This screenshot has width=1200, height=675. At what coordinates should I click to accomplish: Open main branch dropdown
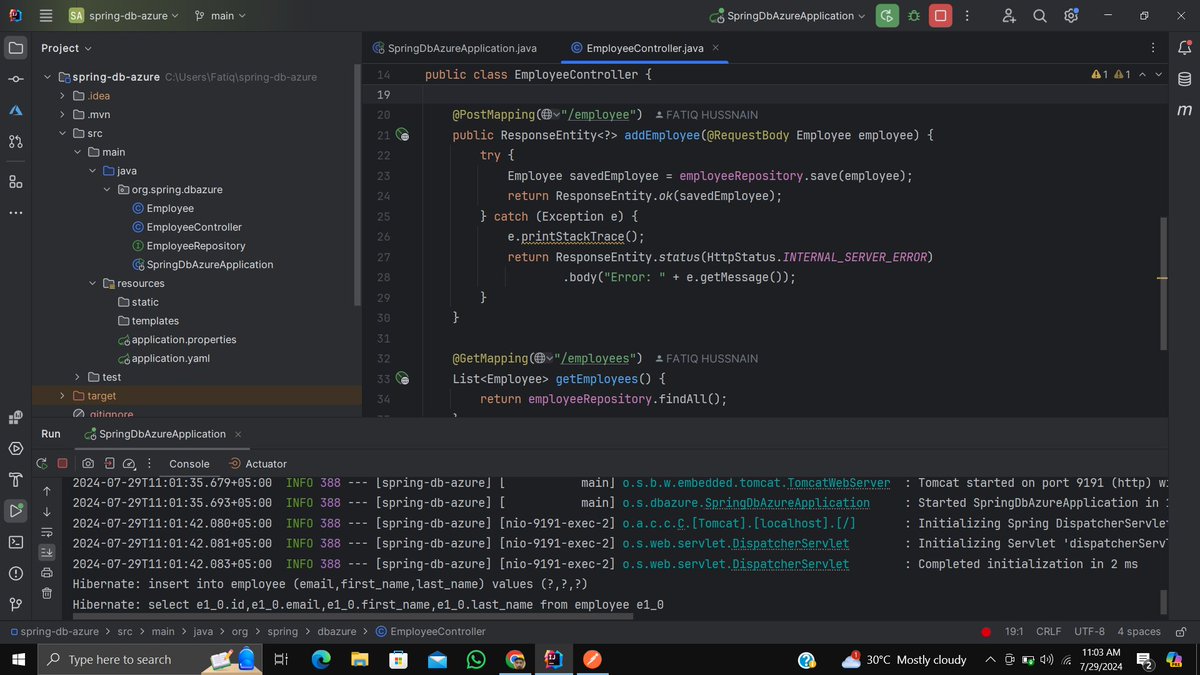(x=221, y=16)
